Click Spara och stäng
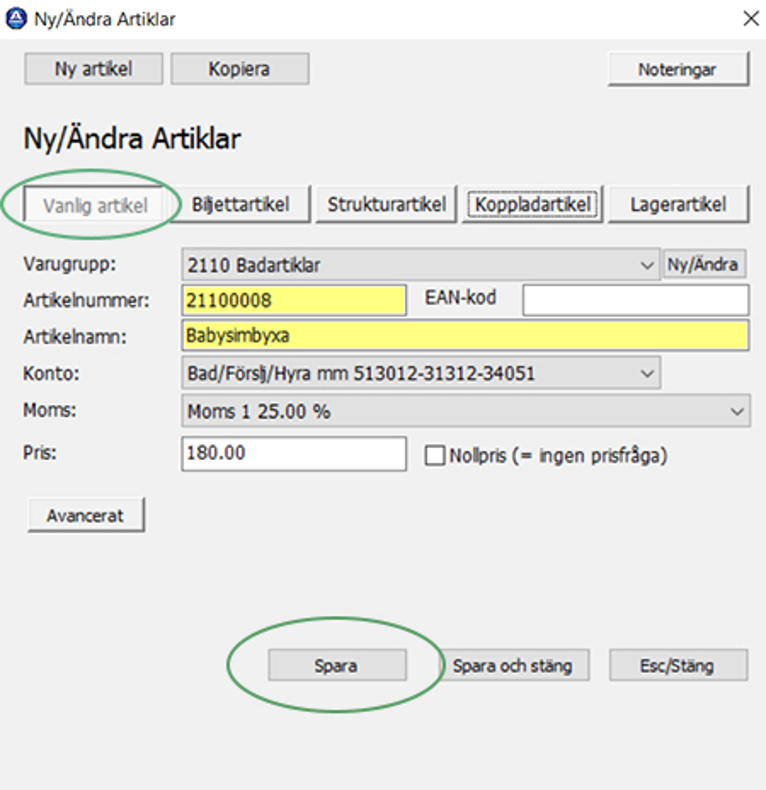Viewport: 766px width, 790px height. click(513, 666)
